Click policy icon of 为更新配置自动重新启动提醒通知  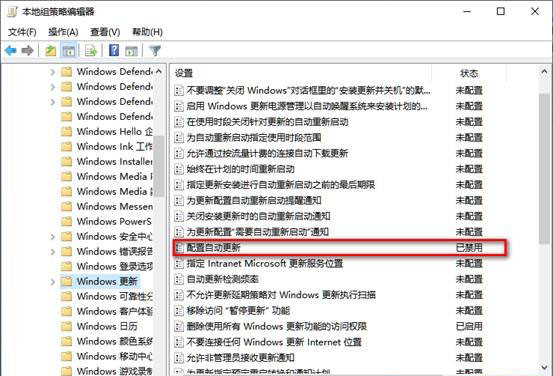coord(179,201)
